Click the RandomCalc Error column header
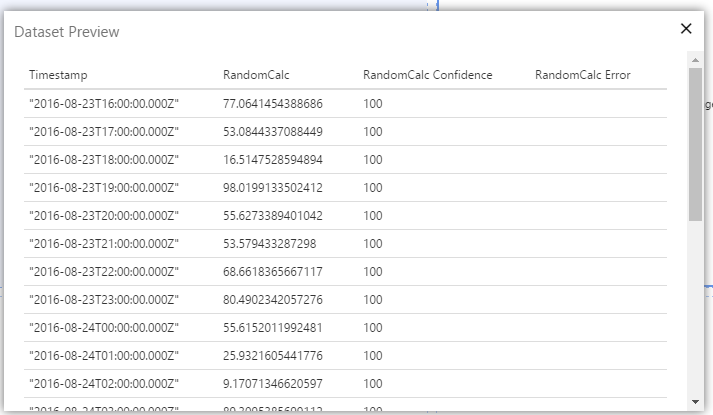Viewport: 713px width, 415px height. pyautogui.click(x=583, y=75)
